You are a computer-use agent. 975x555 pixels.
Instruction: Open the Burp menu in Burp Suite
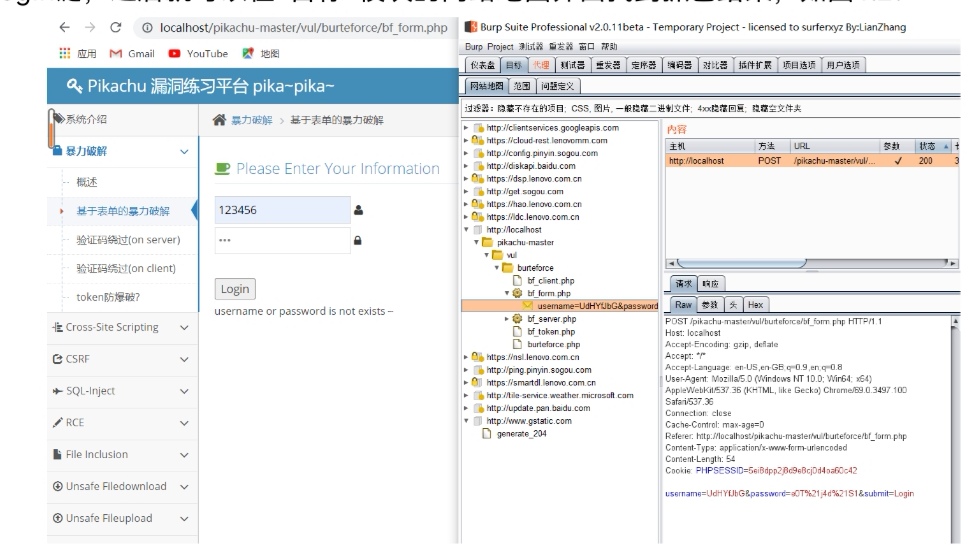pyautogui.click(x=474, y=47)
